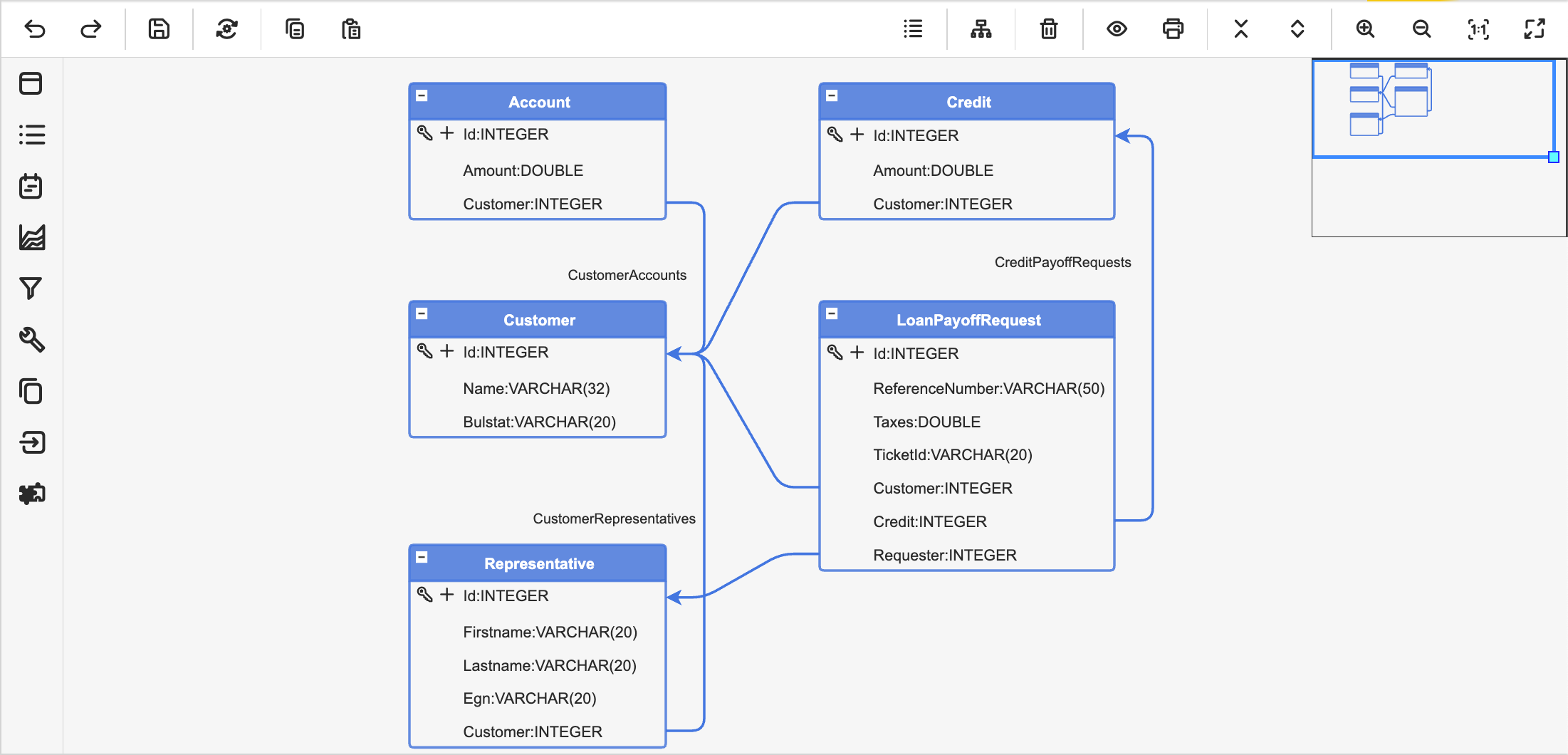Select the ReferenceNumber:VARCHAR(50) property row
This screenshot has height=755, width=1568.
(988, 388)
